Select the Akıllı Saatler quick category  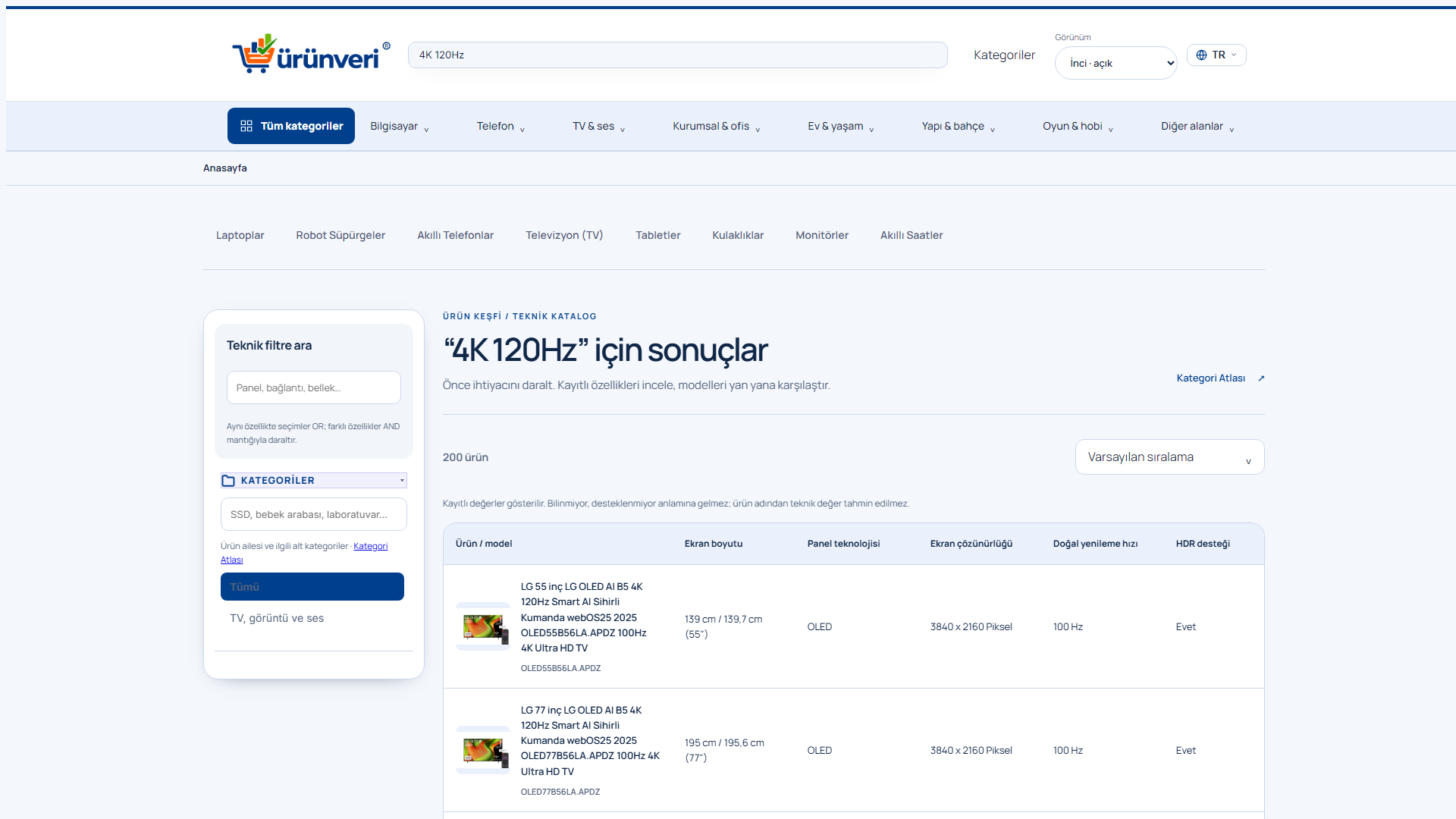click(x=912, y=235)
